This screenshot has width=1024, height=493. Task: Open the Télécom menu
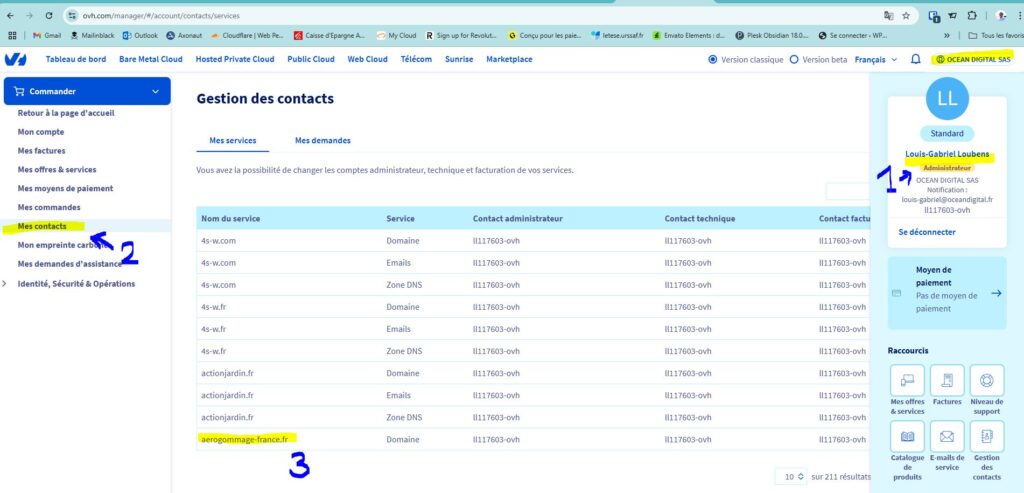pyautogui.click(x=416, y=59)
